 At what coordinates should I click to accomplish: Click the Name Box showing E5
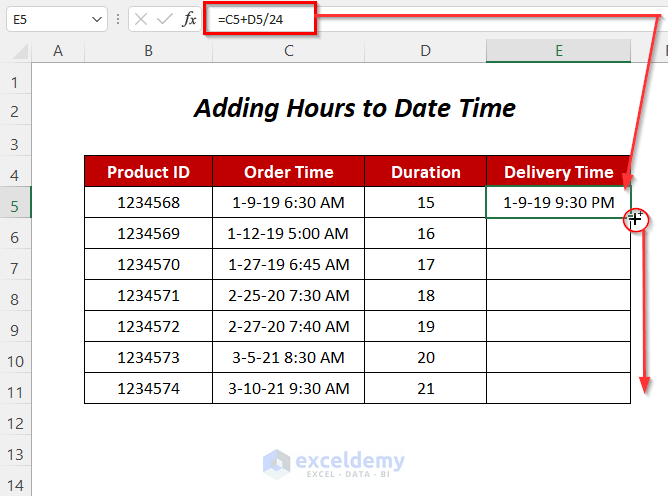[57, 20]
